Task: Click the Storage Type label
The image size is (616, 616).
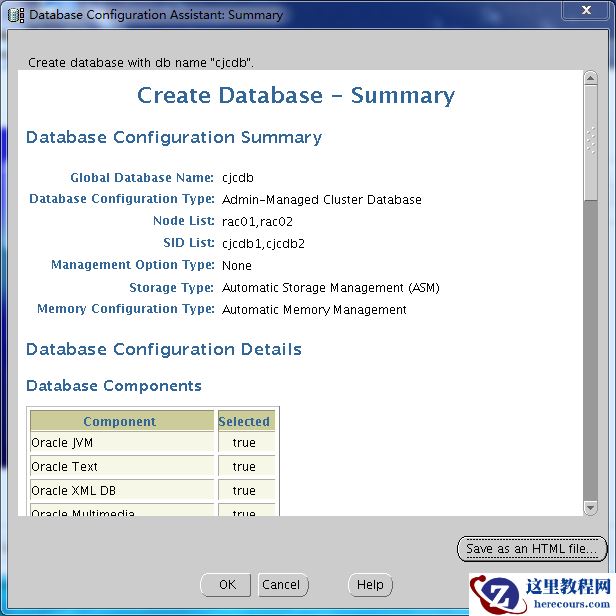Action: click(x=171, y=288)
